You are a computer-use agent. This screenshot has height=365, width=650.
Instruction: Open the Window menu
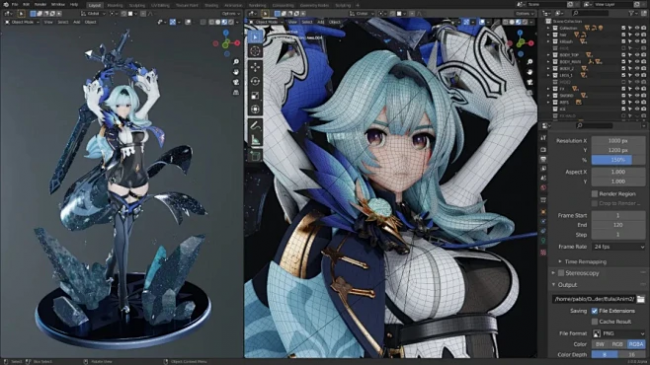point(58,5)
